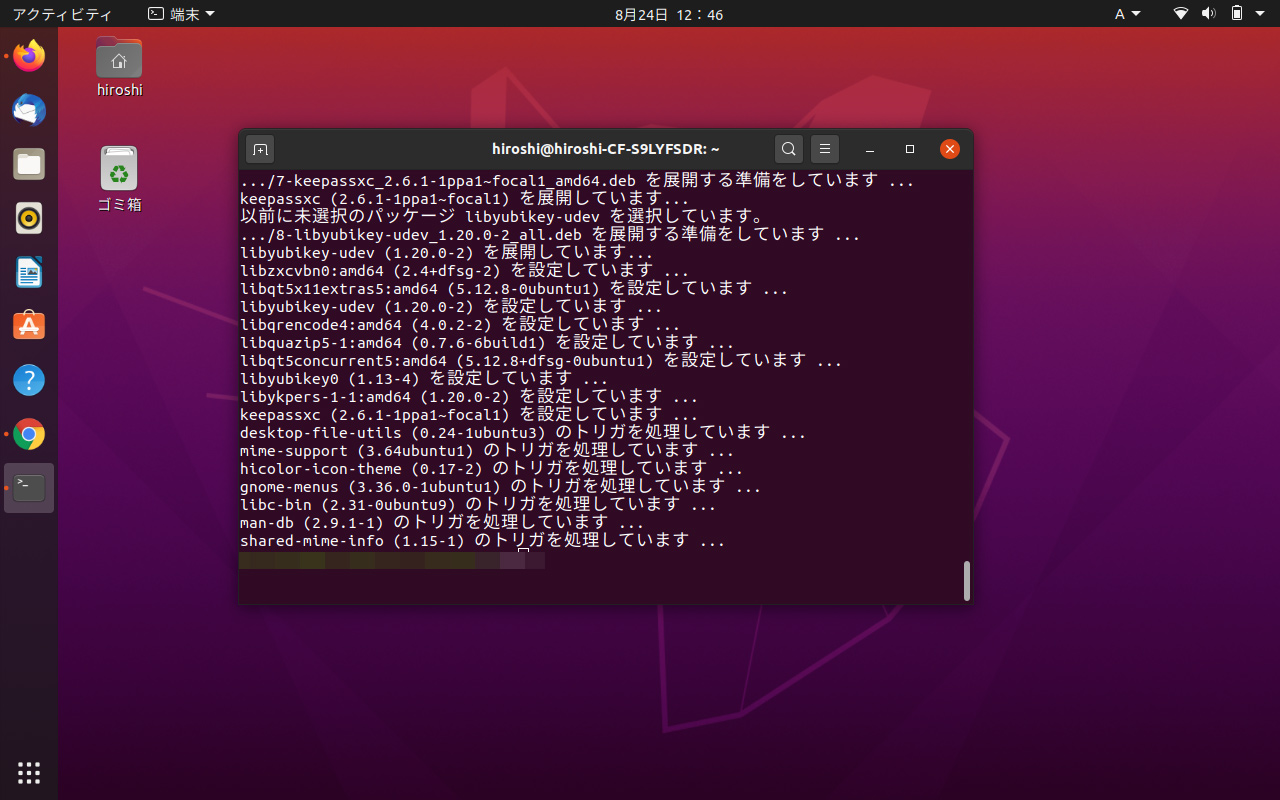Click the 'mime-support (3.64ubuntu1)' line
The height and width of the screenshot is (800, 1280).
(x=487, y=450)
